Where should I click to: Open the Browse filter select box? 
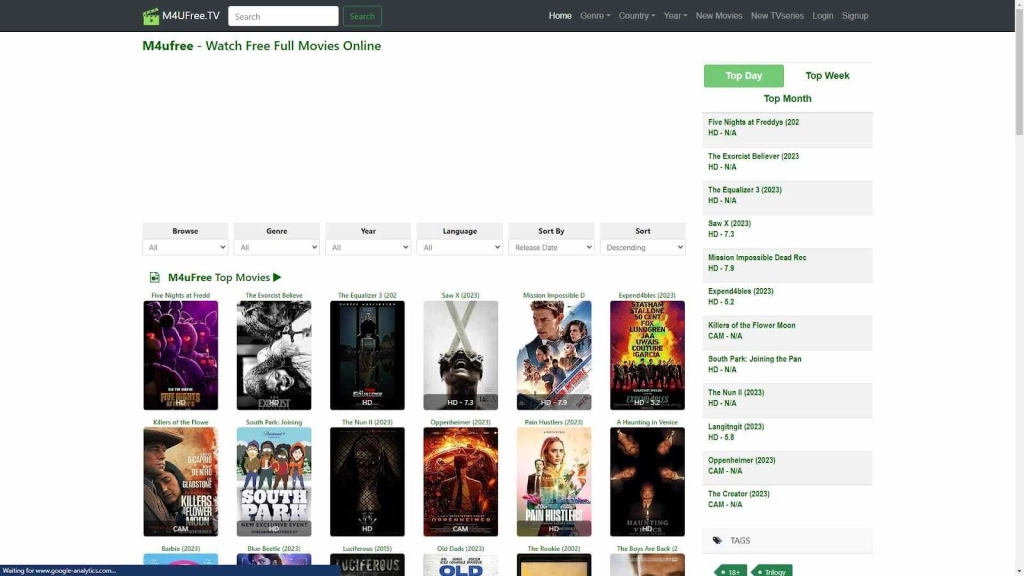tap(185, 248)
